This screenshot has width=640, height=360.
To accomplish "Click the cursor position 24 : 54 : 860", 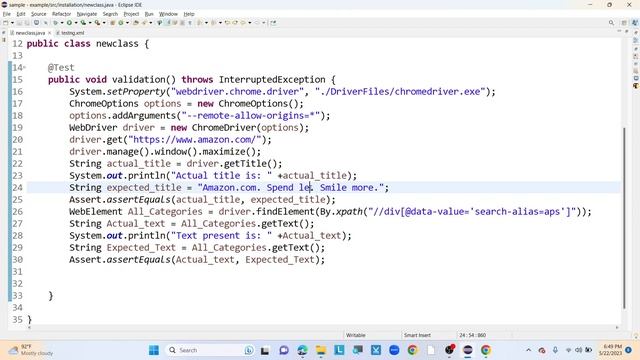I will (x=472, y=335).
